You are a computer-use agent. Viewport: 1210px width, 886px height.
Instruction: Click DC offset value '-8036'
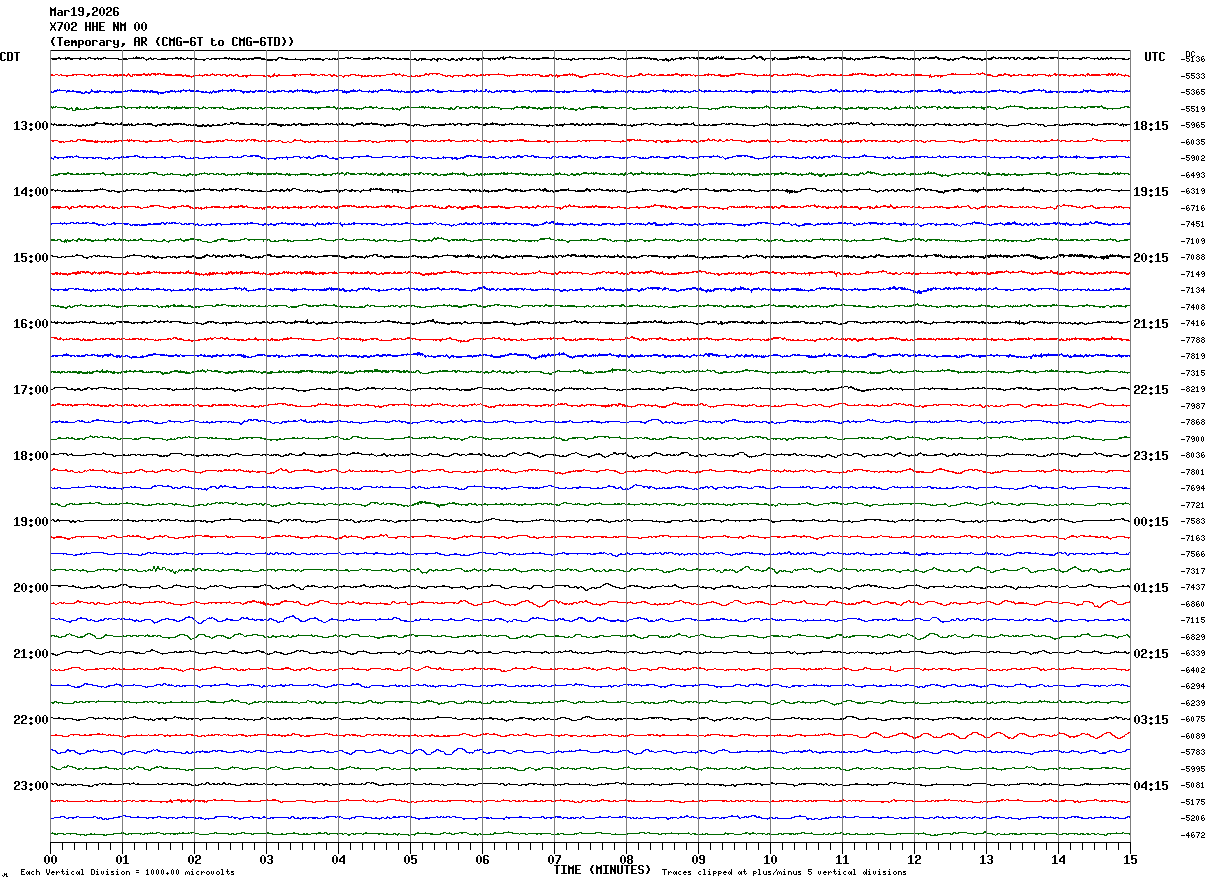pos(1194,456)
